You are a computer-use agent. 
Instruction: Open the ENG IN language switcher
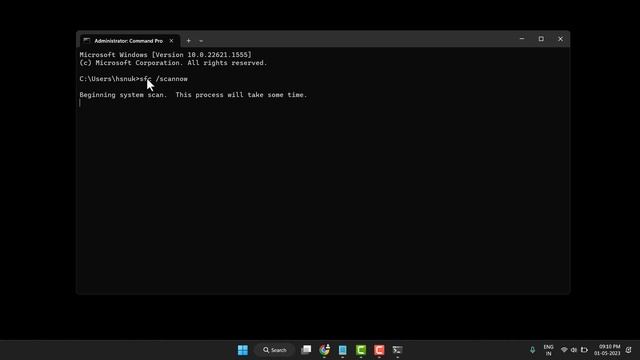549,350
